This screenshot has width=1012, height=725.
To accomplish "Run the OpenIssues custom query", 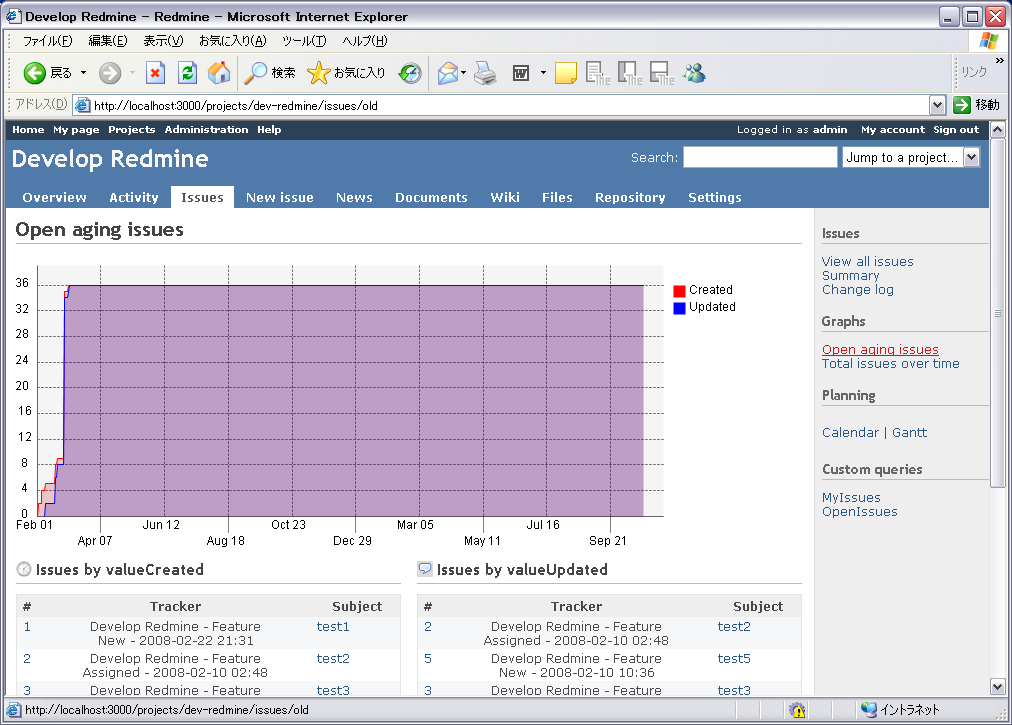I will (860, 512).
